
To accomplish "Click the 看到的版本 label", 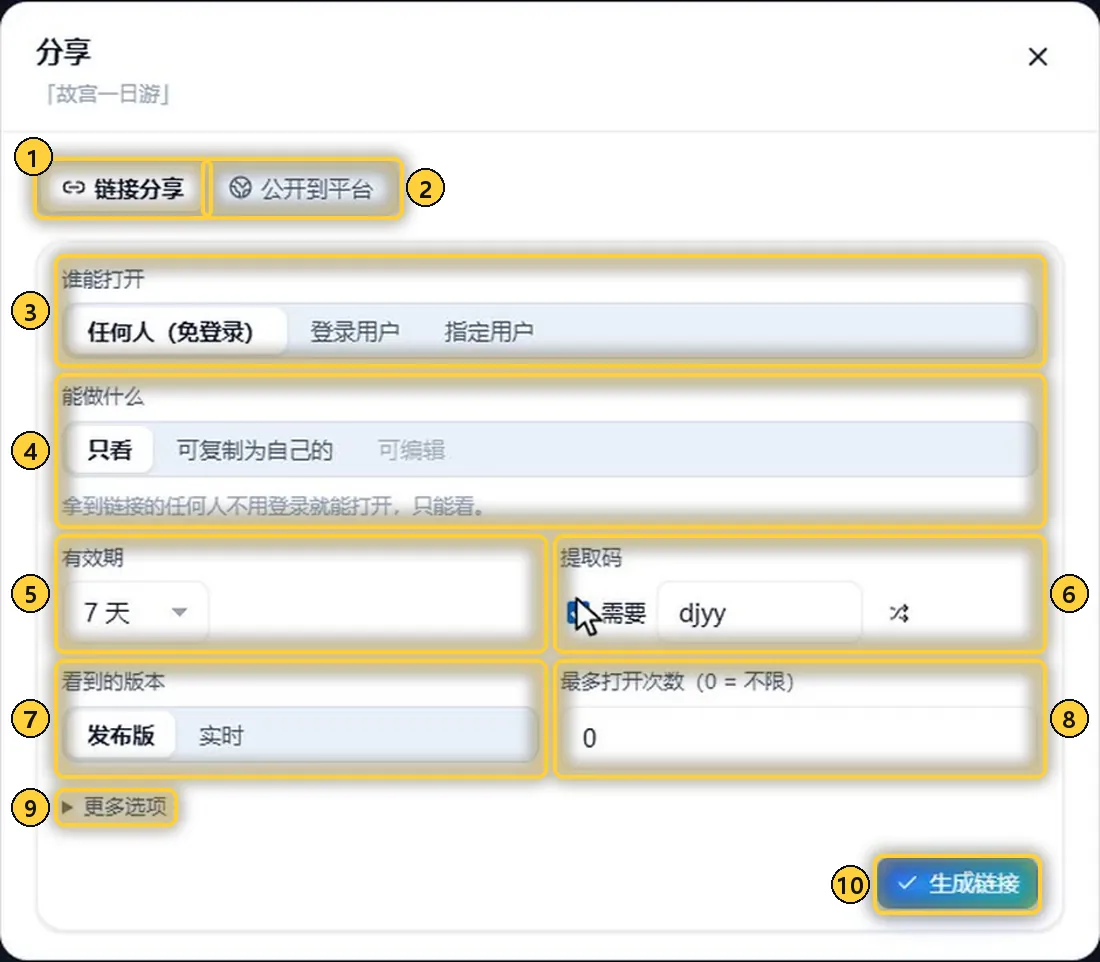I will 114,681.
